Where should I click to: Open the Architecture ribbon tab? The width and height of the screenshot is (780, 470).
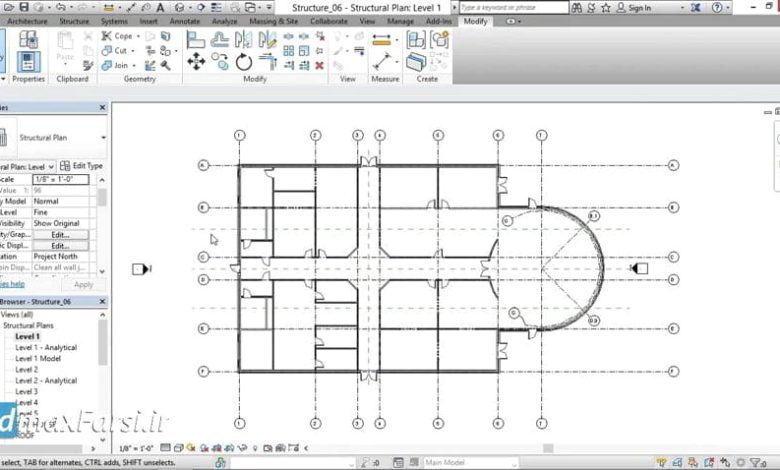click(x=27, y=21)
